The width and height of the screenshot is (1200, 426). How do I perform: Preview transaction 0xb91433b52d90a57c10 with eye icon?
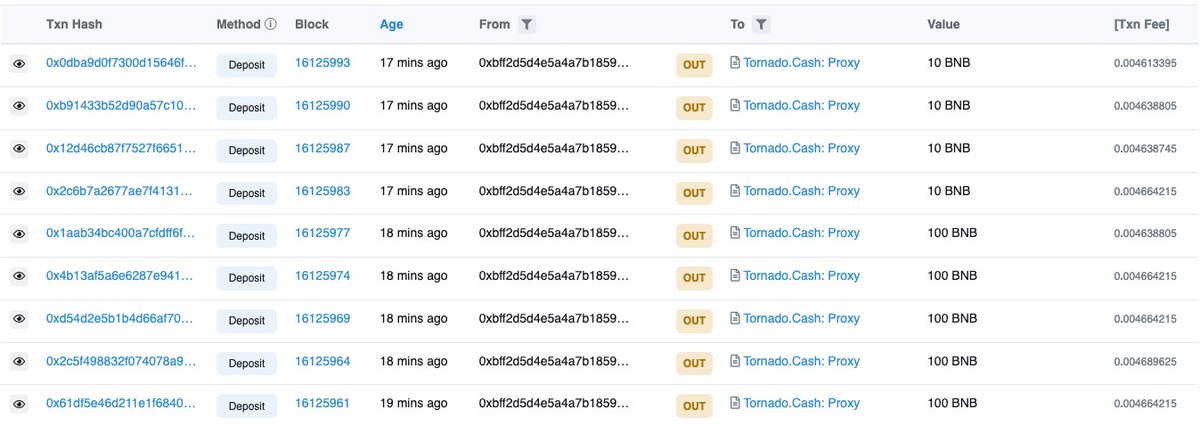click(18, 106)
